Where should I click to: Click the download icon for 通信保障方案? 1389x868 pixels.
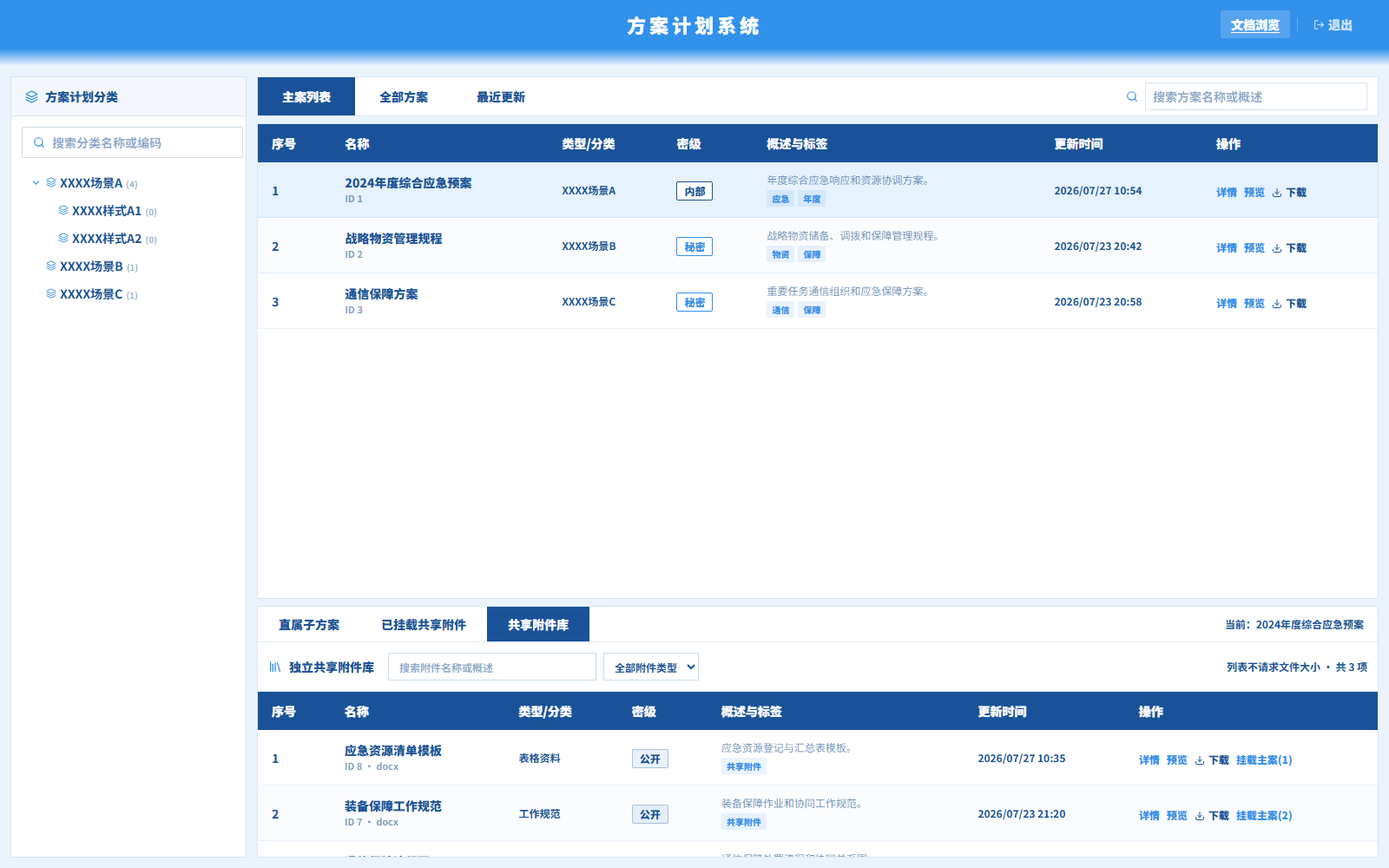click(x=1277, y=304)
